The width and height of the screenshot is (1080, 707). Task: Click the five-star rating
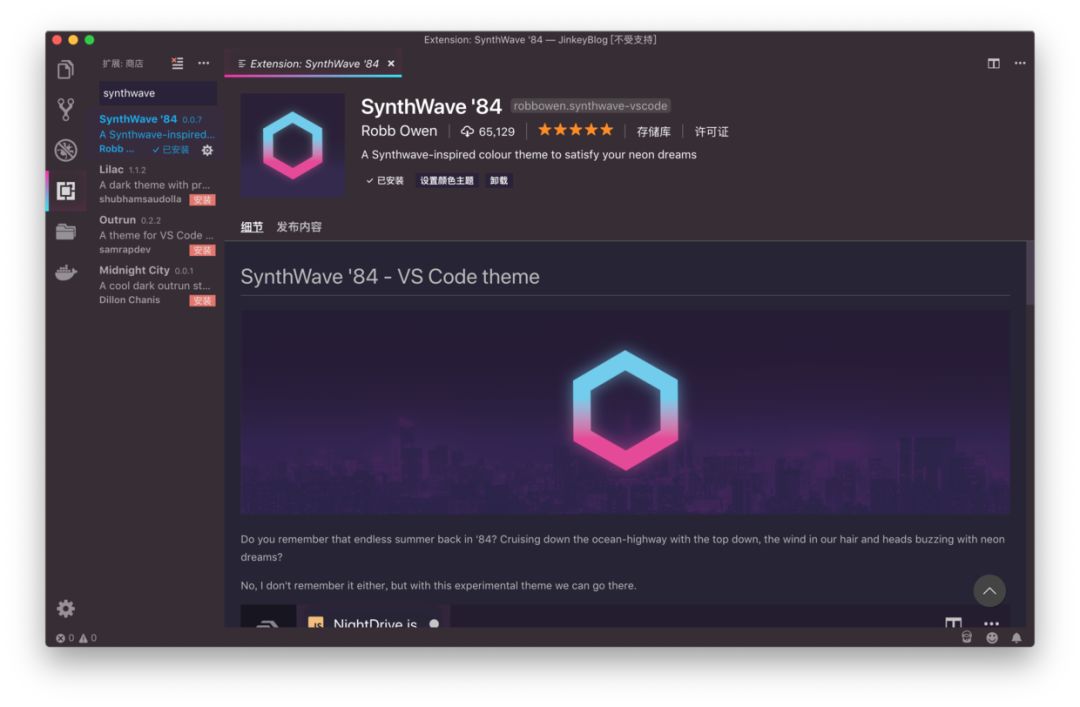click(x=575, y=130)
